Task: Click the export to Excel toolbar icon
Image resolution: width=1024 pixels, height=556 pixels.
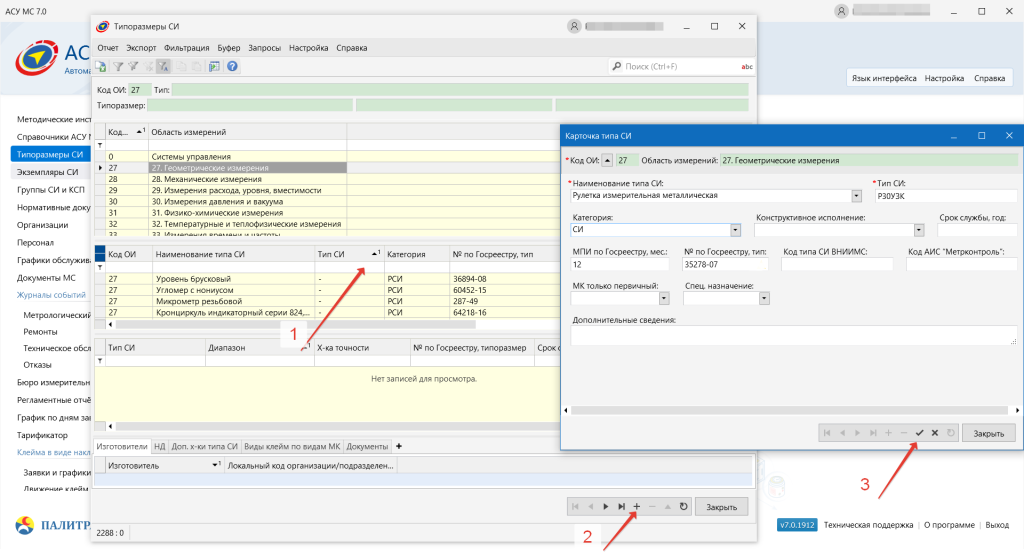Action: (101, 67)
